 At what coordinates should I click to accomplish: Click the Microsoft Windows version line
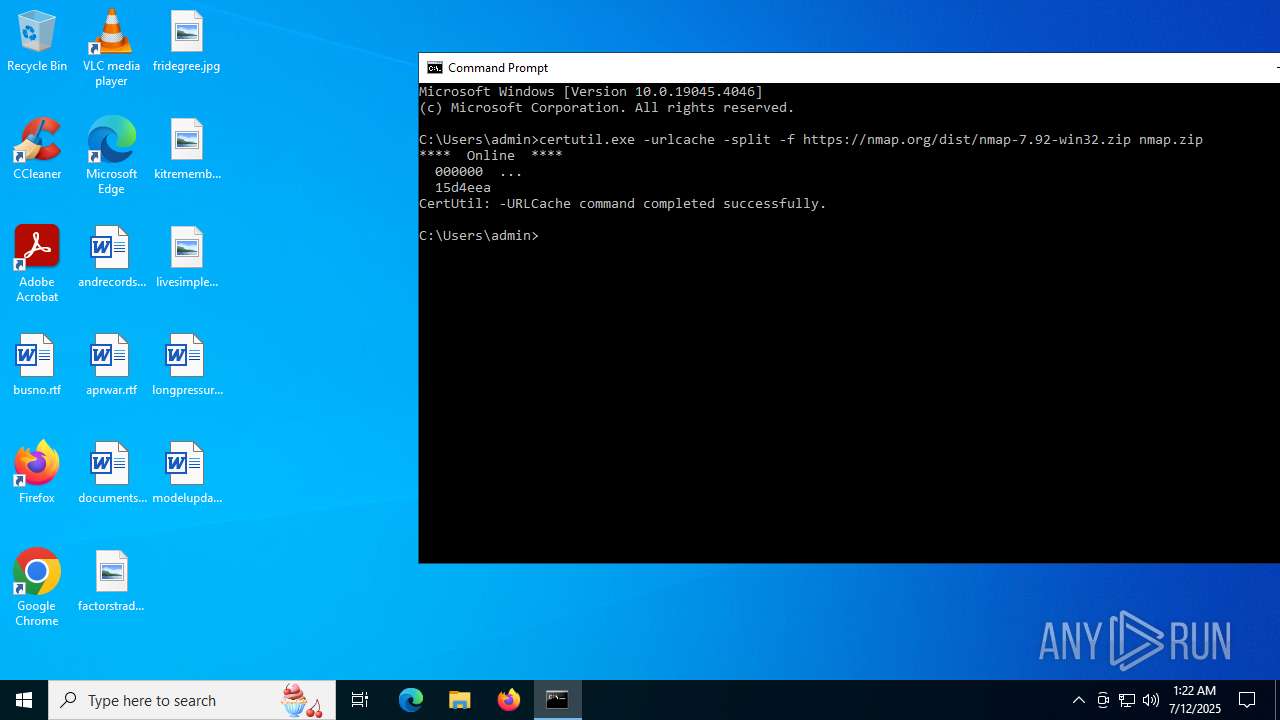[591, 92]
